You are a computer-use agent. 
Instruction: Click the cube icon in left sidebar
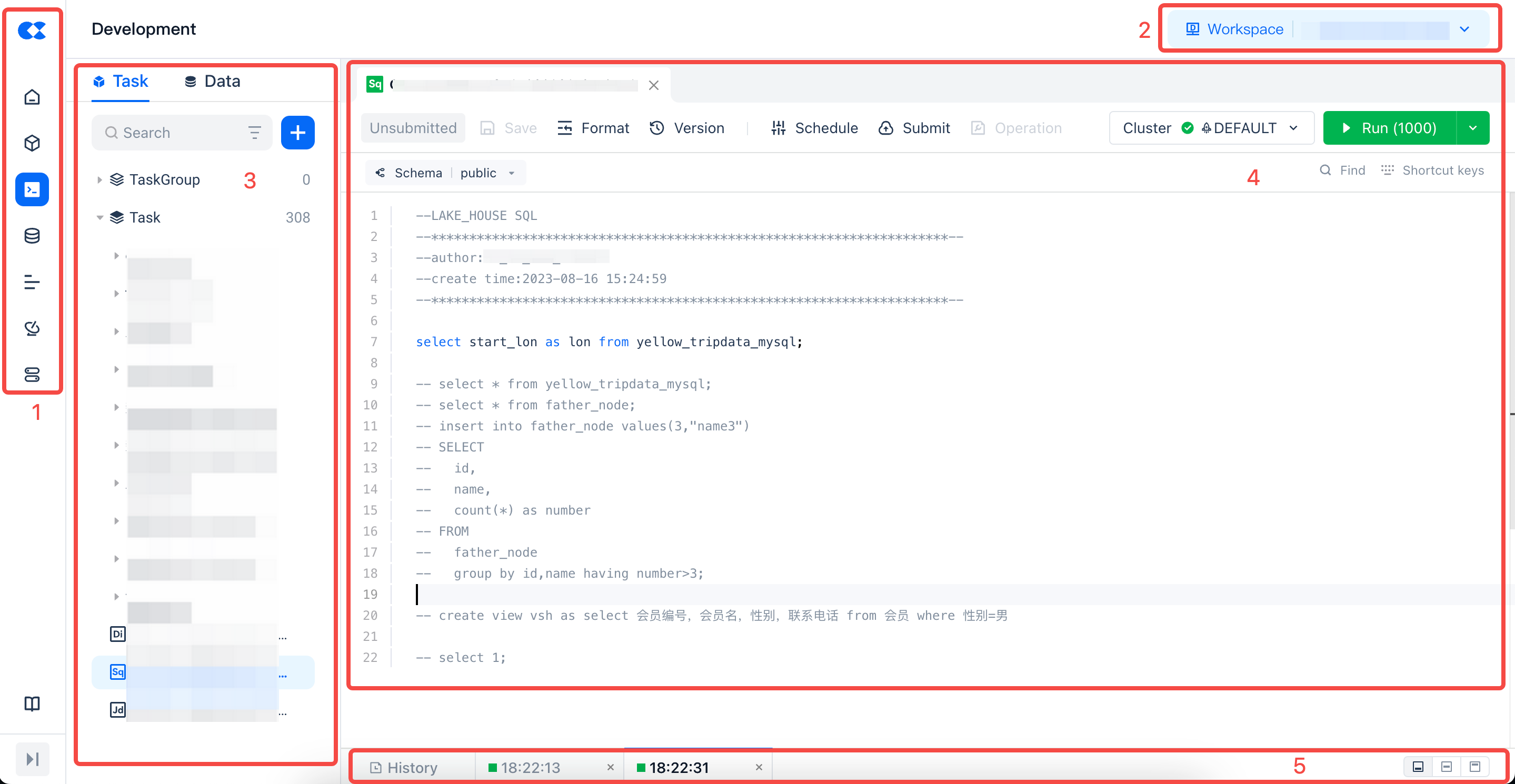tap(32, 143)
